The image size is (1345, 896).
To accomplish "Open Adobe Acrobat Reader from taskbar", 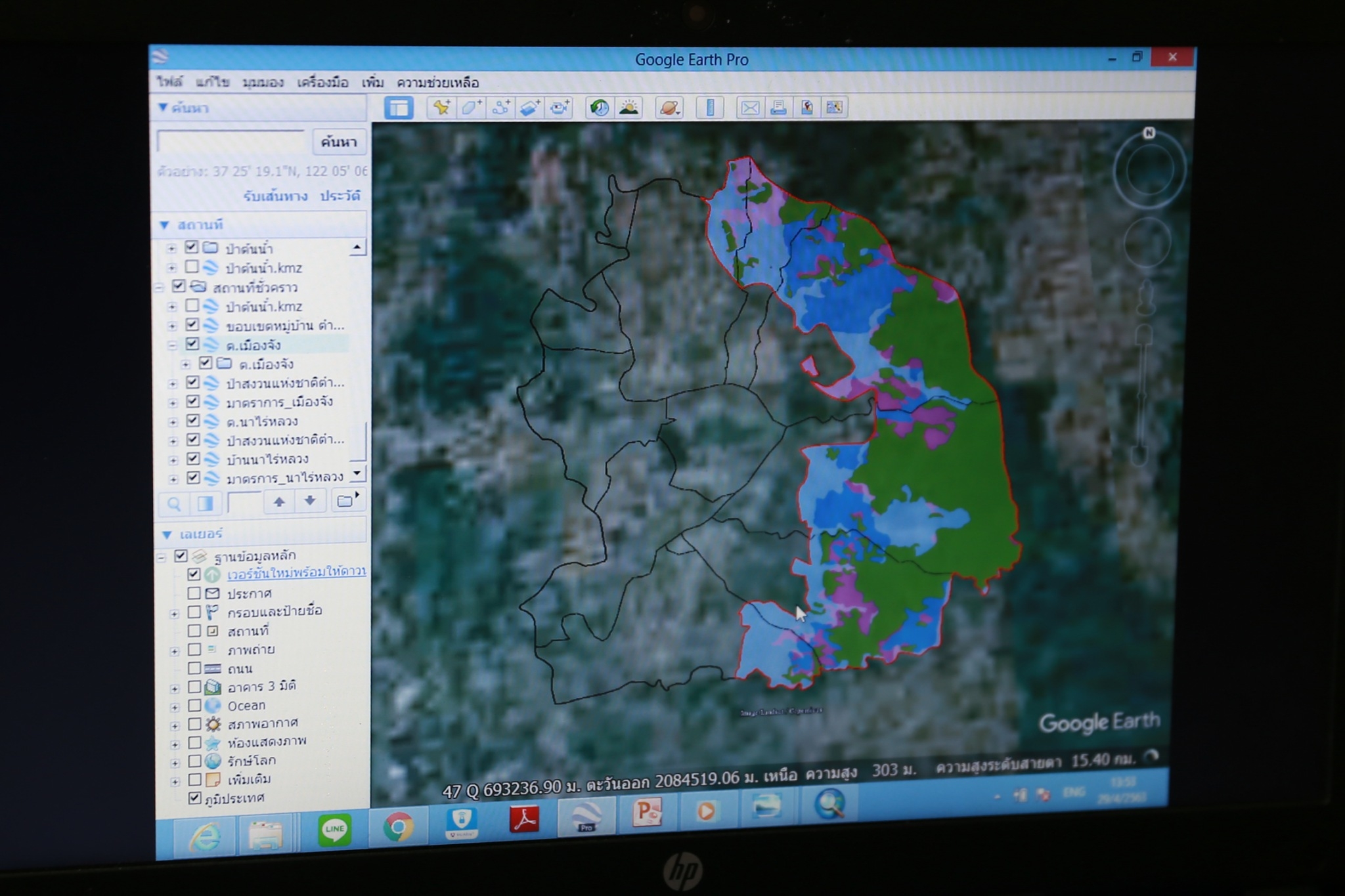I will (524, 819).
